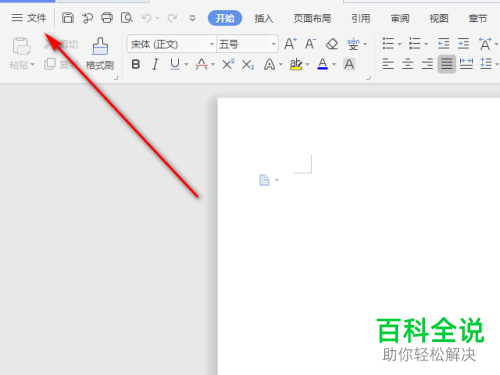Open the 宋体 font name dropdown

pyautogui.click(x=212, y=44)
